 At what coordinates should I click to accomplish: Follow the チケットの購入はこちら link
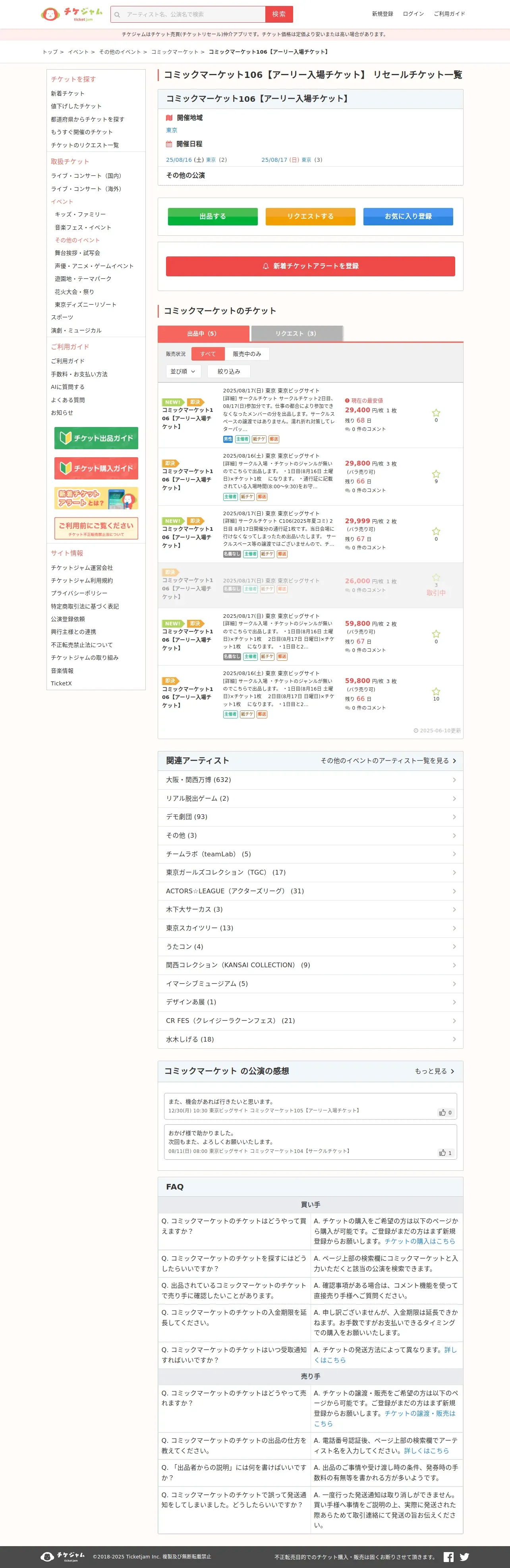[419, 1241]
